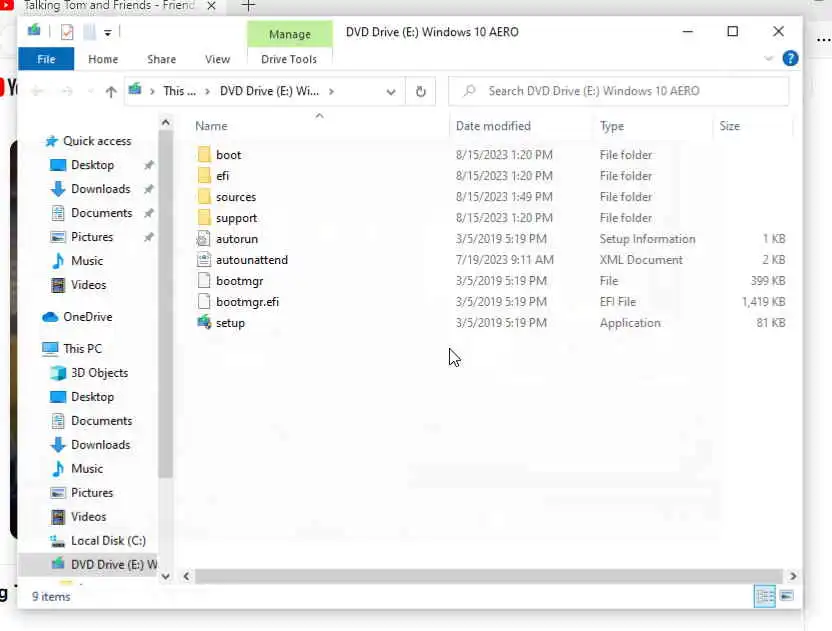Viewport: 832px width, 631px height.
Task: Switch to Details view in status bar
Action: pos(765,596)
